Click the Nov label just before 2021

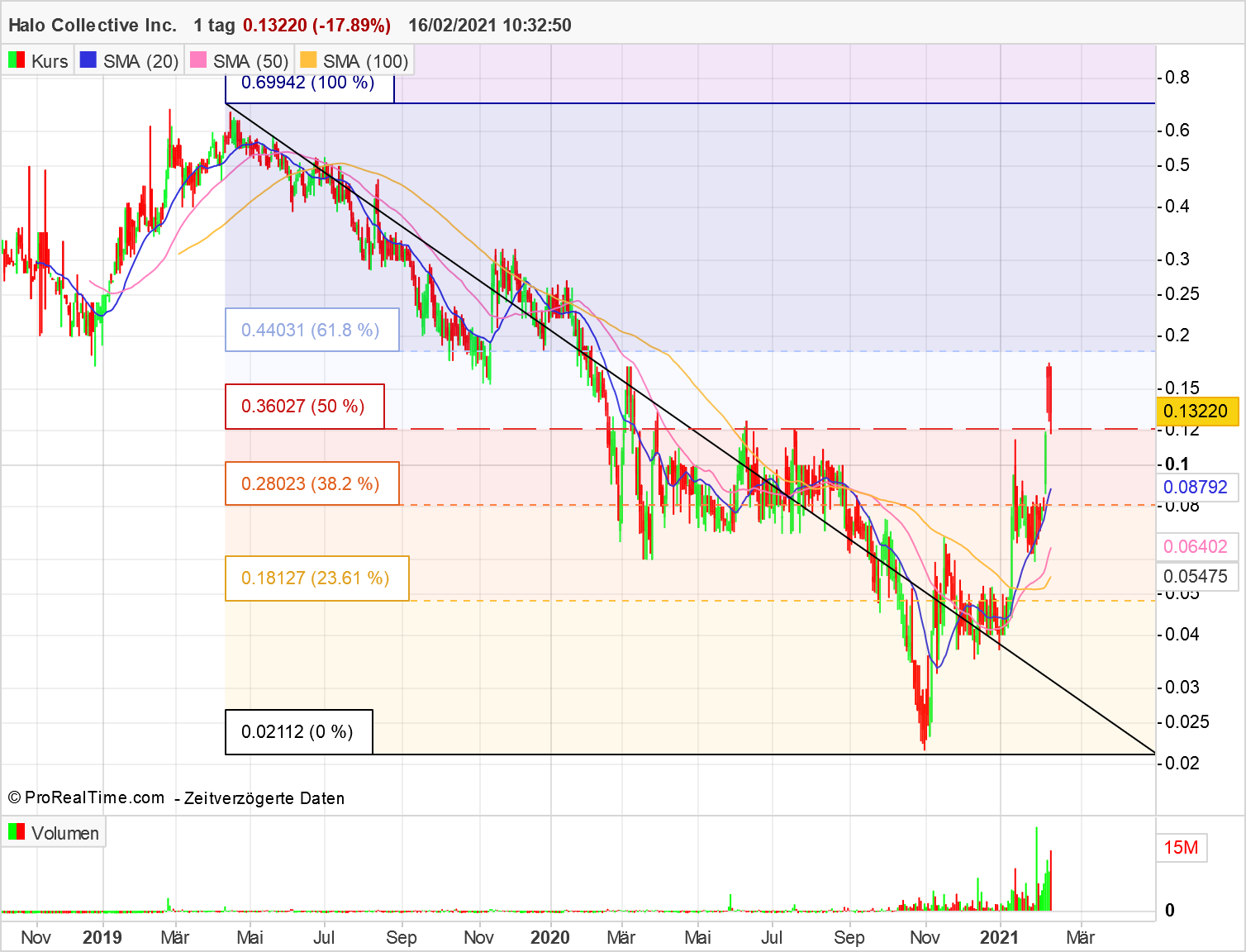pyautogui.click(x=925, y=937)
